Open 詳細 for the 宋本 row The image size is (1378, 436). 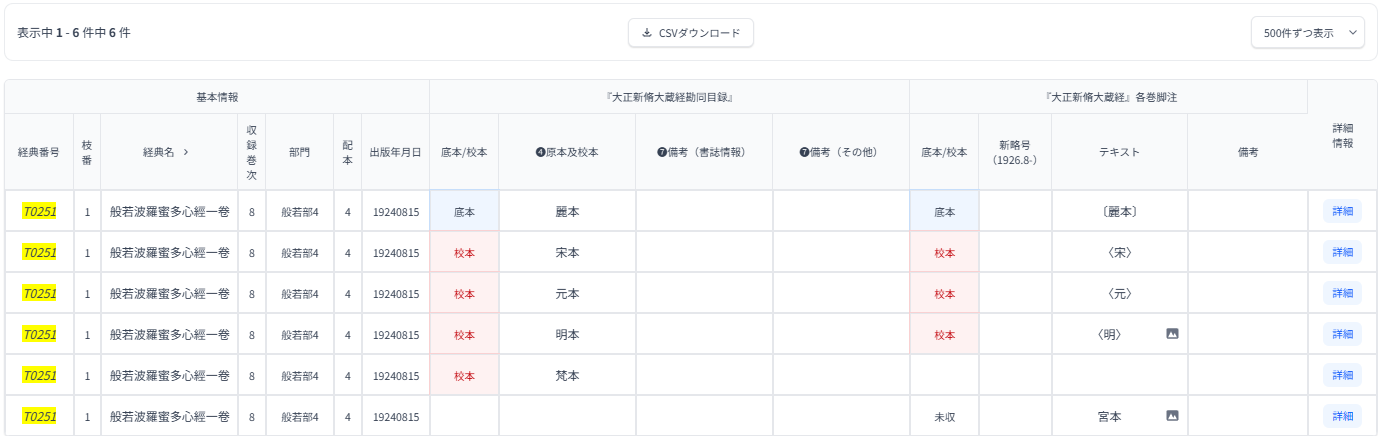[1341, 253]
